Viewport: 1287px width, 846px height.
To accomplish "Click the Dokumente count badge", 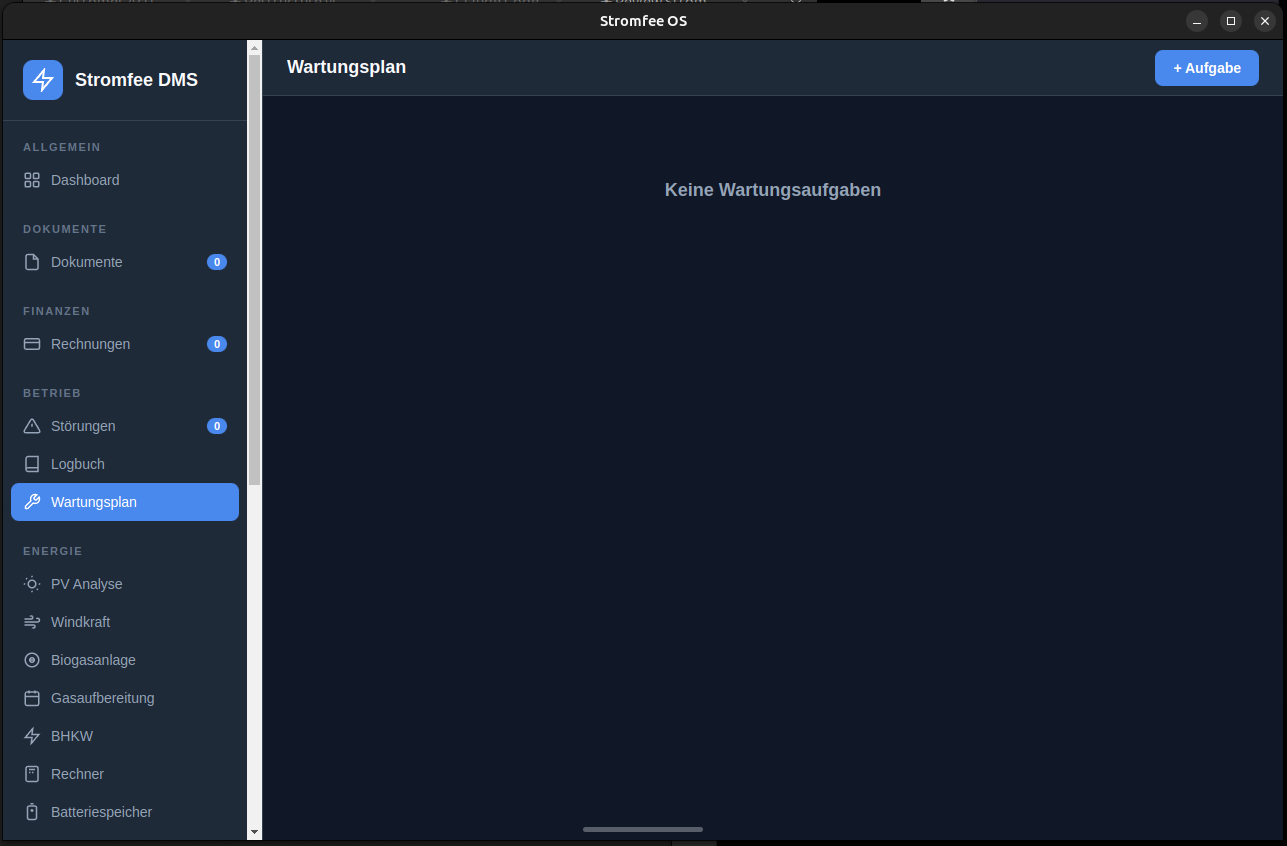I will click(216, 262).
